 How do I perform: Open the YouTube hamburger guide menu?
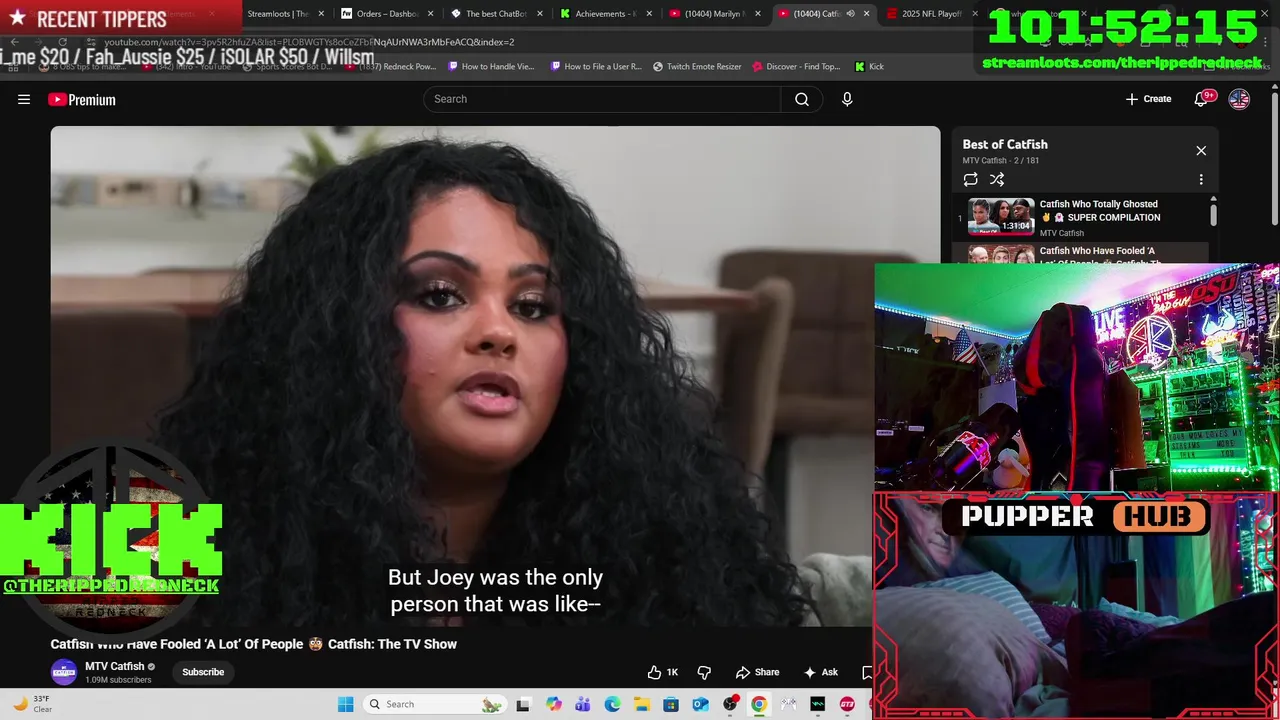[24, 99]
